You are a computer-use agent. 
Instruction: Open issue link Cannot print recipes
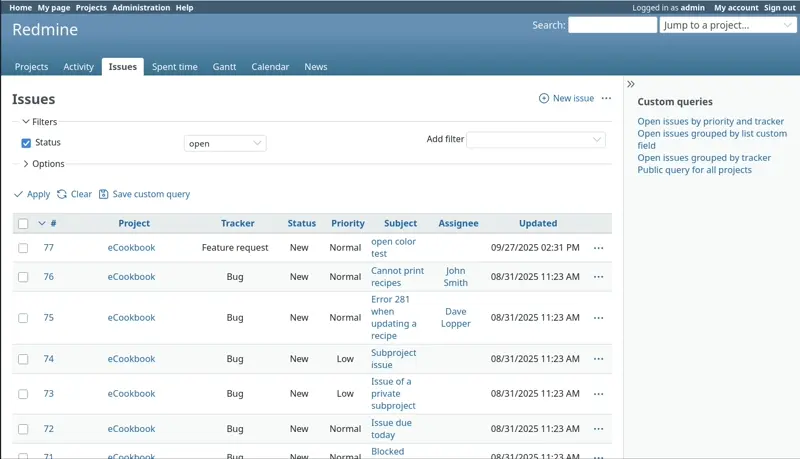[x=397, y=277]
